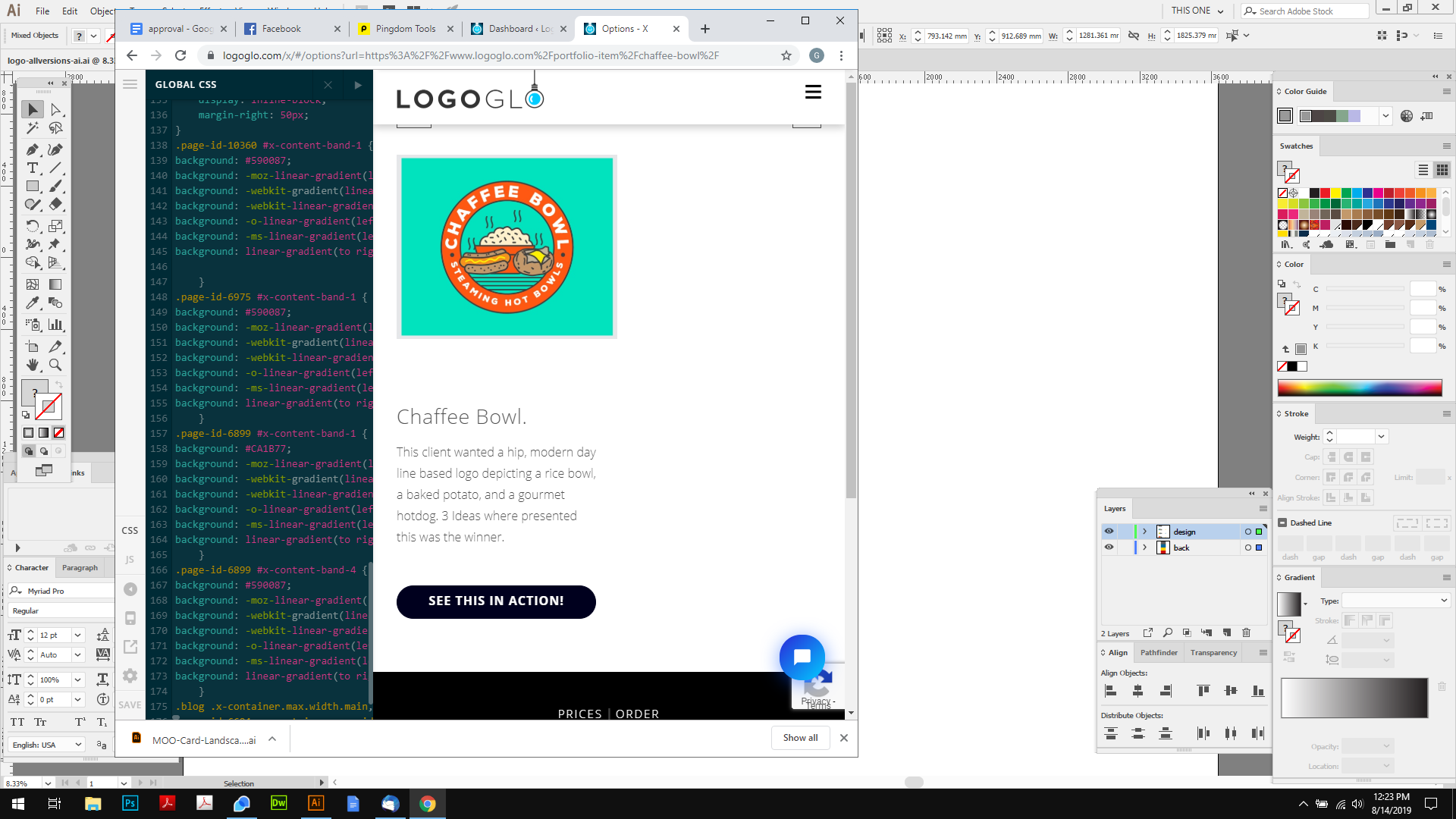
Task: Hide the design layer visibility eye
Action: 1109,532
